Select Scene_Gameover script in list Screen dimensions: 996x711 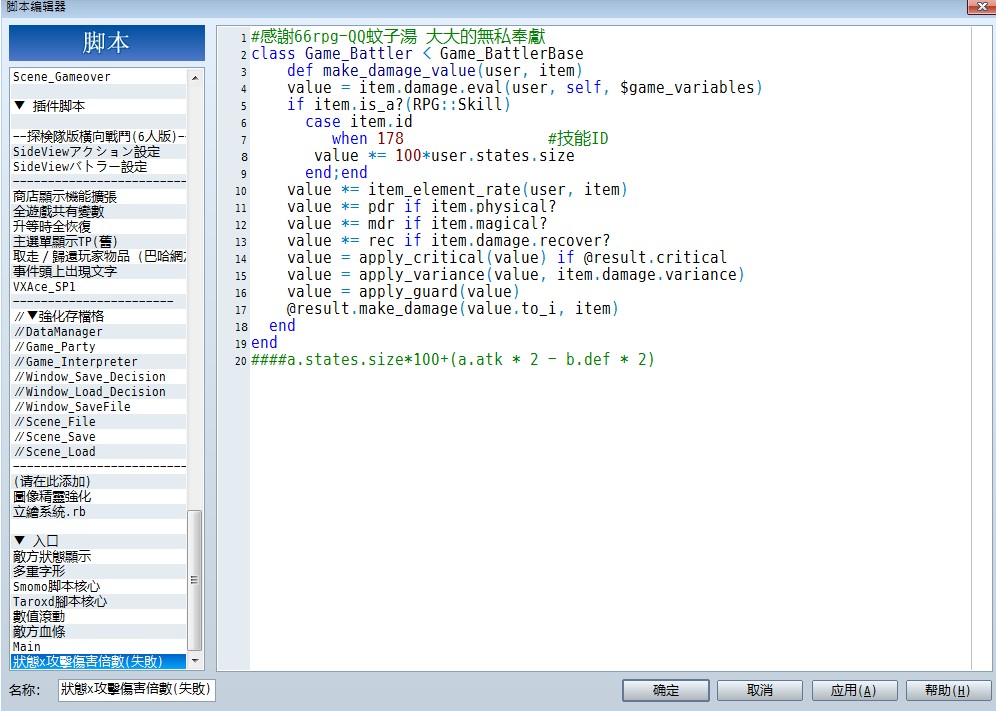click(98, 77)
